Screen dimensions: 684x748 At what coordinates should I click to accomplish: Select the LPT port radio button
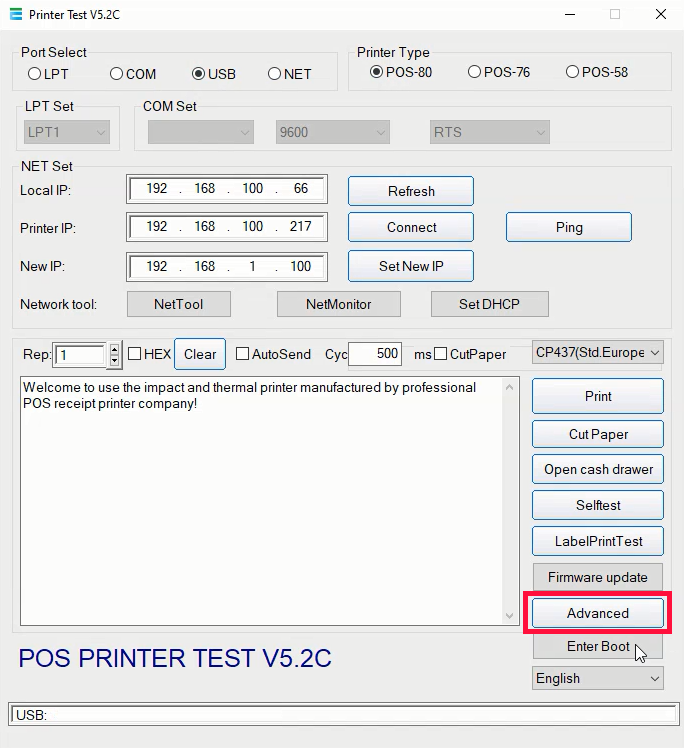click(35, 74)
